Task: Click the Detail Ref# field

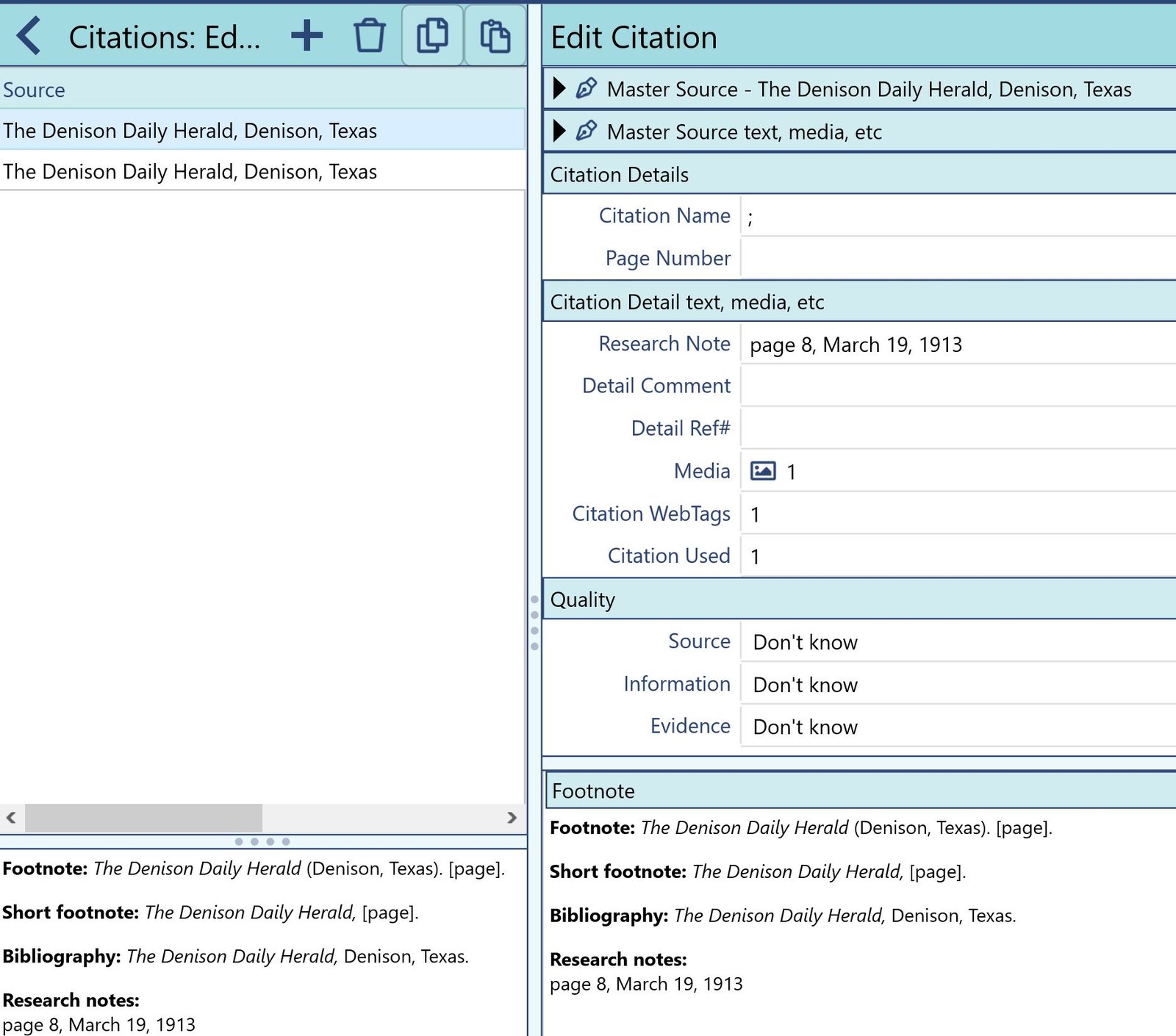Action: pyautogui.click(x=958, y=428)
